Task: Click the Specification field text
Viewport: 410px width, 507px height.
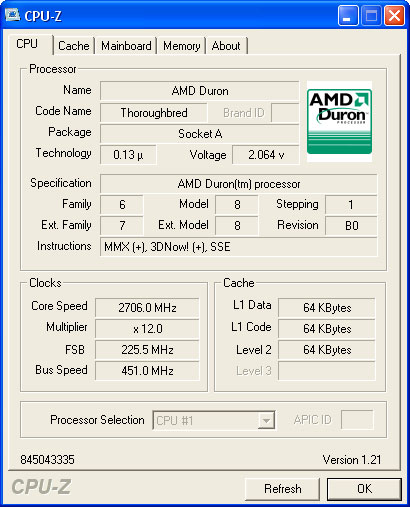Action: point(239,184)
